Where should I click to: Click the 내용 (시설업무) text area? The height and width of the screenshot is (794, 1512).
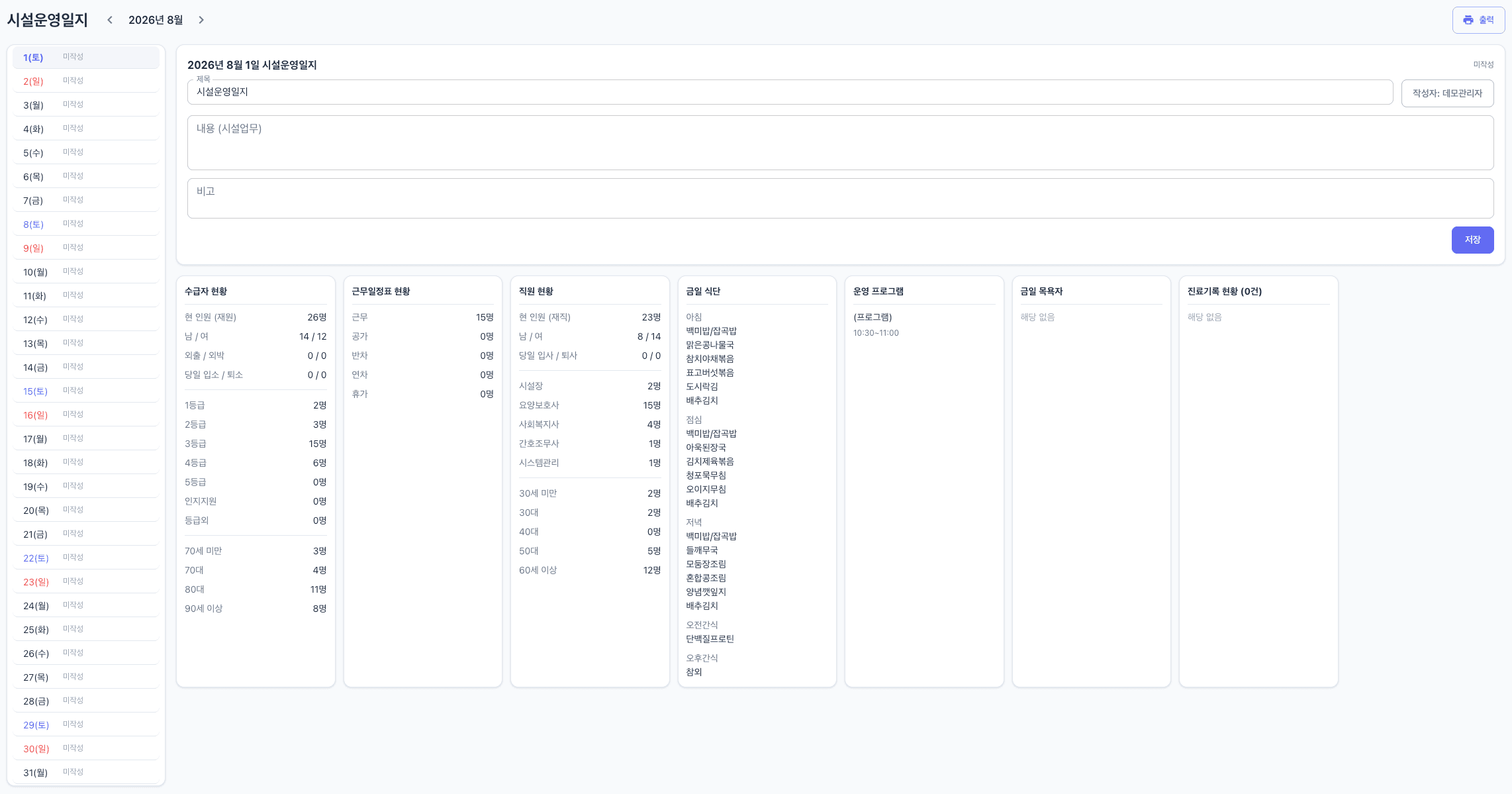click(840, 142)
